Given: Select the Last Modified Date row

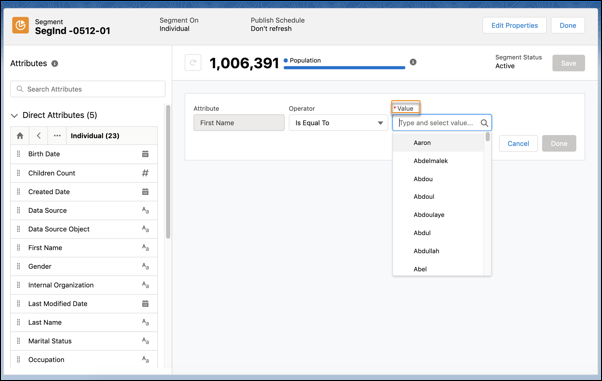Looking at the screenshot, I should [x=84, y=304].
